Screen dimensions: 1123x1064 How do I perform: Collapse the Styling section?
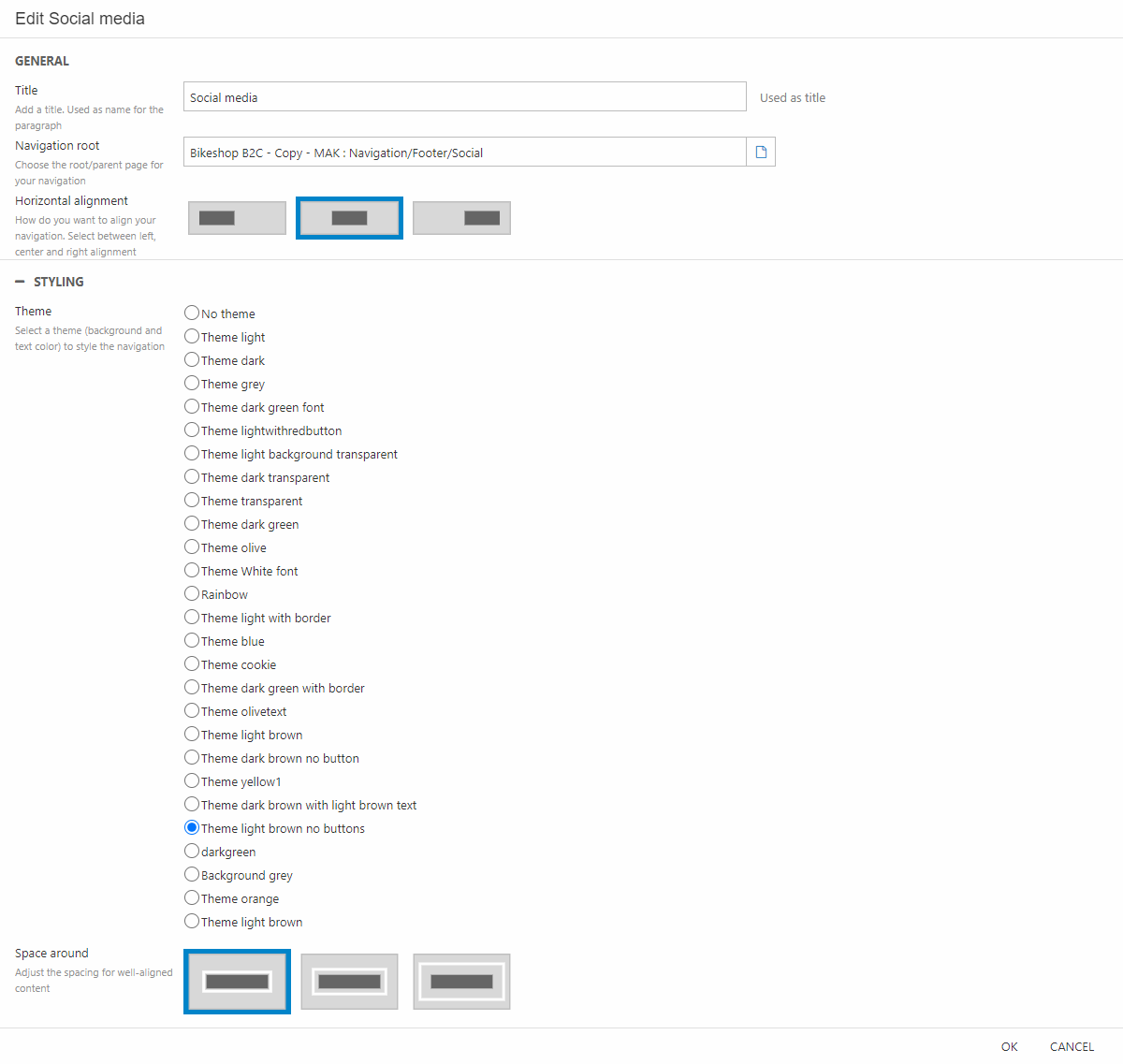[x=21, y=282]
